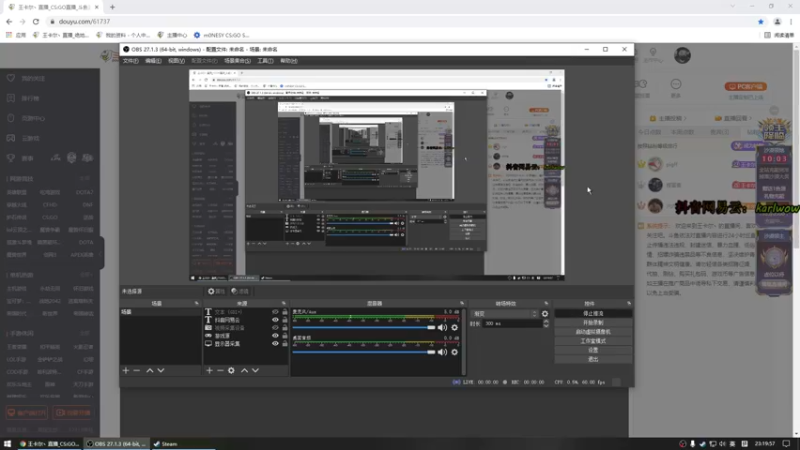Open the 编辑(E) menu in OBS
This screenshot has width=800, height=450.
[153, 61]
